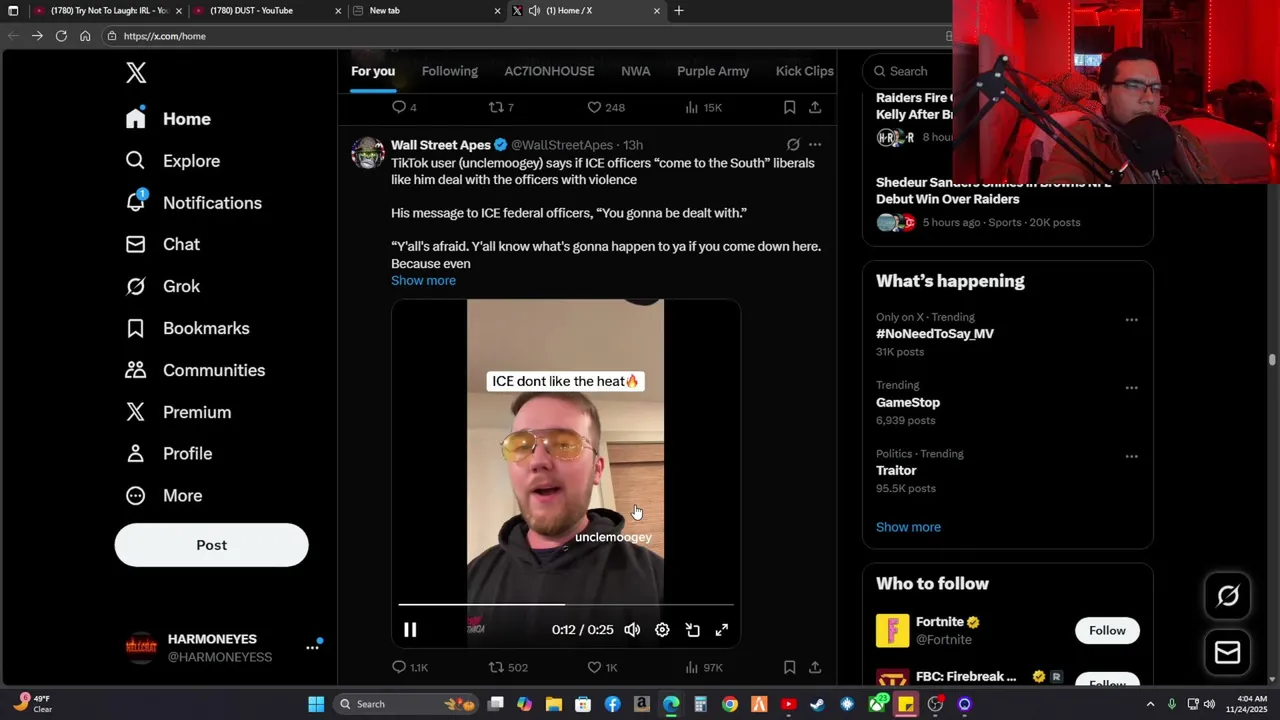The height and width of the screenshot is (720, 1280).
Task: Show more trends in What's happening
Action: pos(908,527)
